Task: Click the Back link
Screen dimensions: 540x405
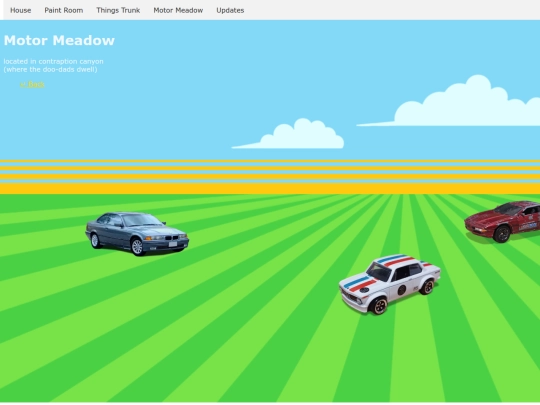Action: pos(32,84)
